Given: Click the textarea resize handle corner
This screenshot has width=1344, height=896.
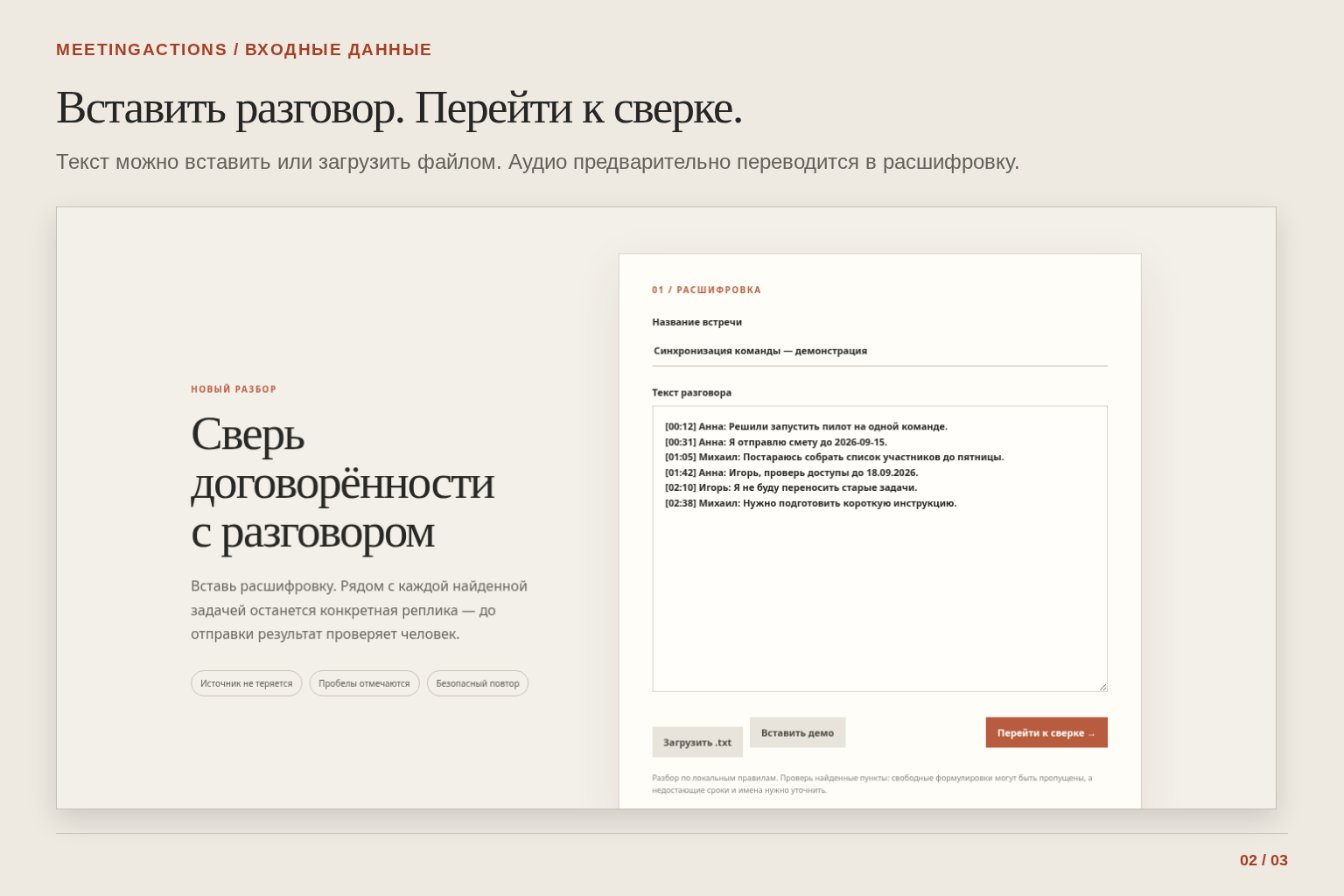Looking at the screenshot, I should coord(1102,687).
